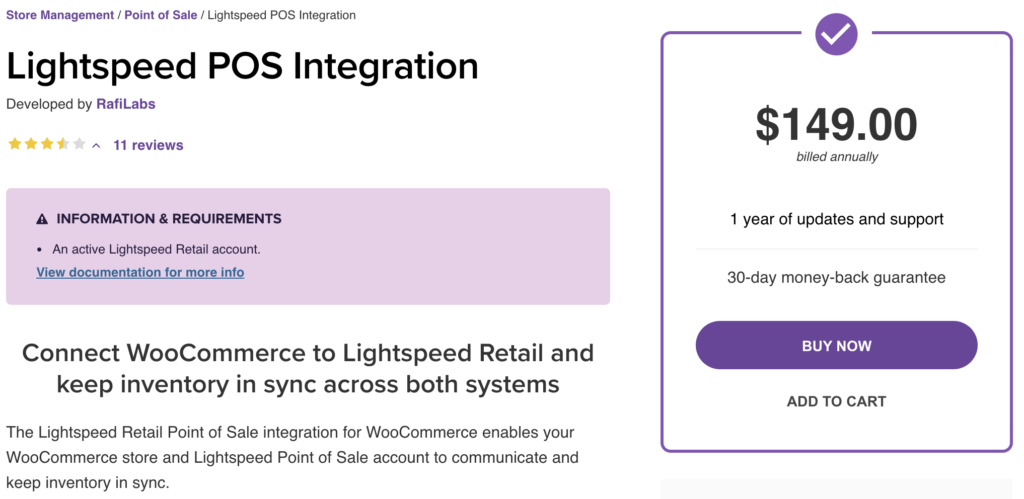
Task: Open the 11 reviews link
Action: 148,145
